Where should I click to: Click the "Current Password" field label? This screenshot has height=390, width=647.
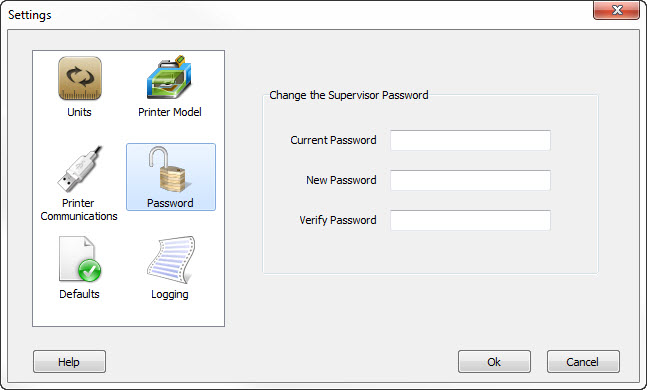333,140
